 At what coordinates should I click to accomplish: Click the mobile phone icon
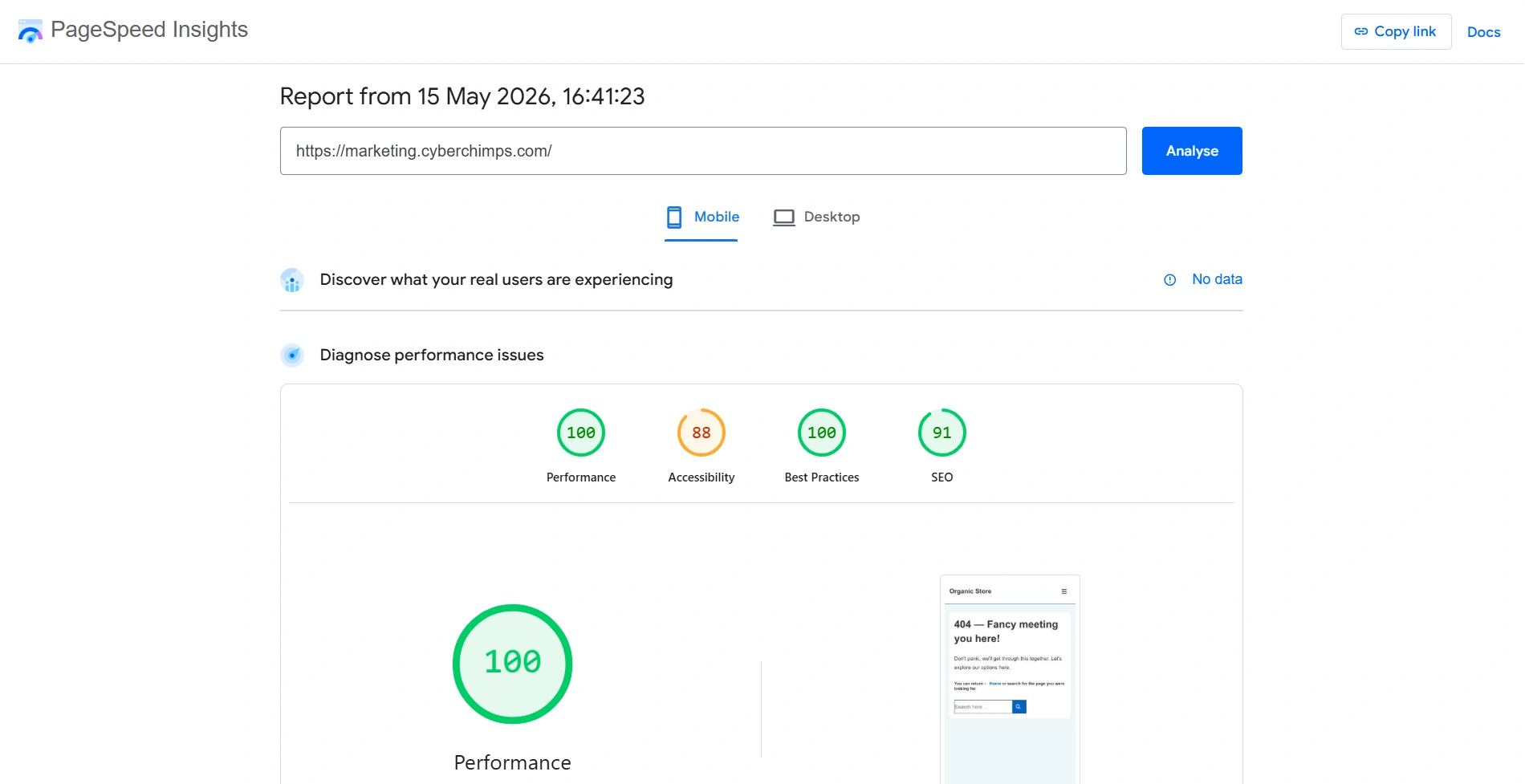[x=674, y=217]
